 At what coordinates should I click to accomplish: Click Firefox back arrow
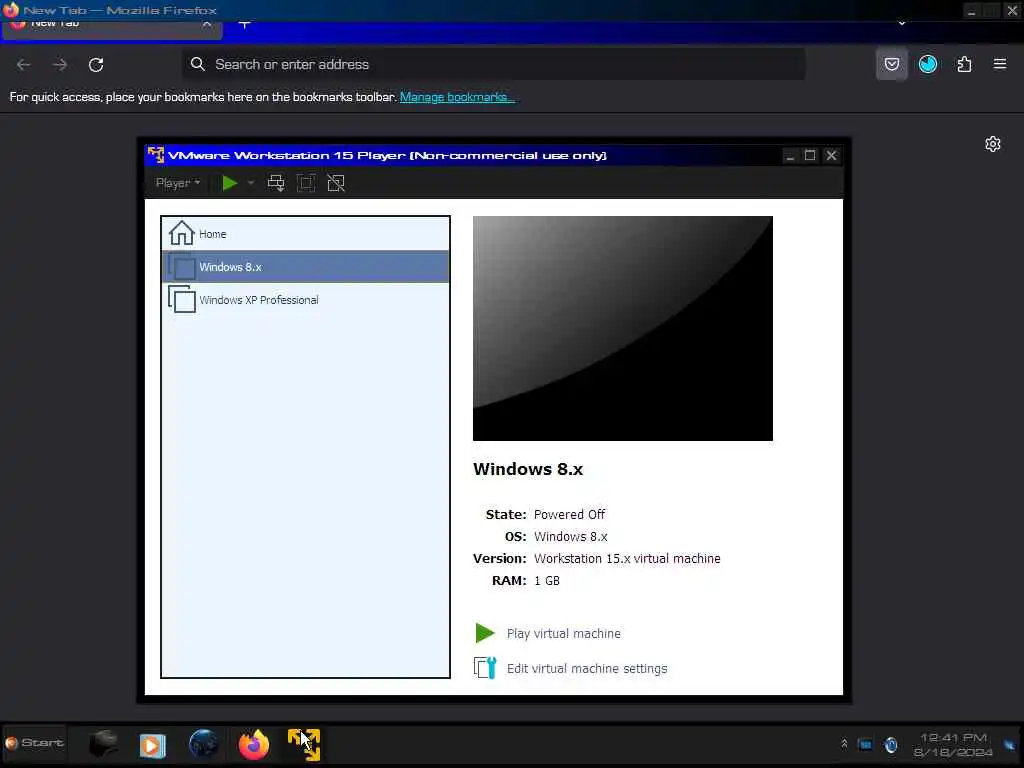(x=24, y=65)
